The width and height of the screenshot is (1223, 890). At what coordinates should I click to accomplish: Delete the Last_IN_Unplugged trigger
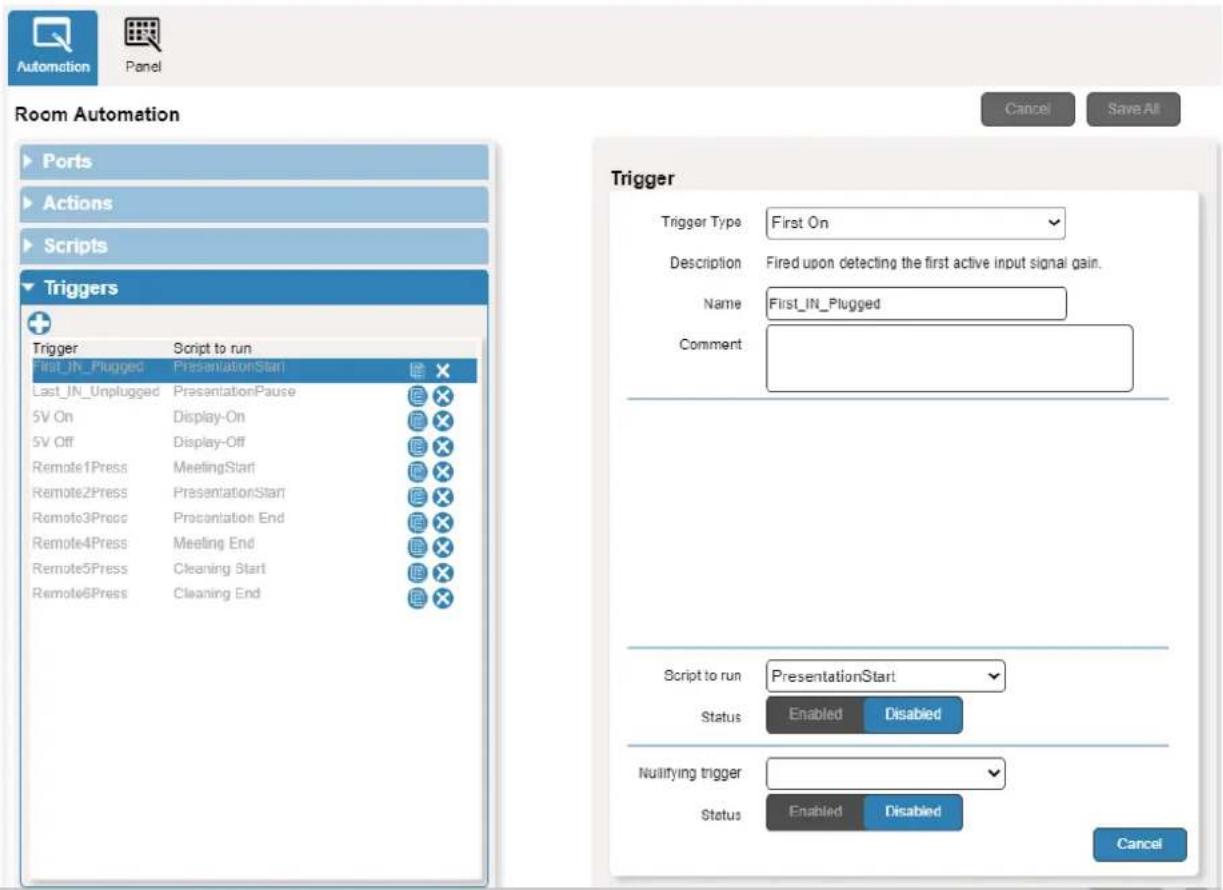point(443,397)
